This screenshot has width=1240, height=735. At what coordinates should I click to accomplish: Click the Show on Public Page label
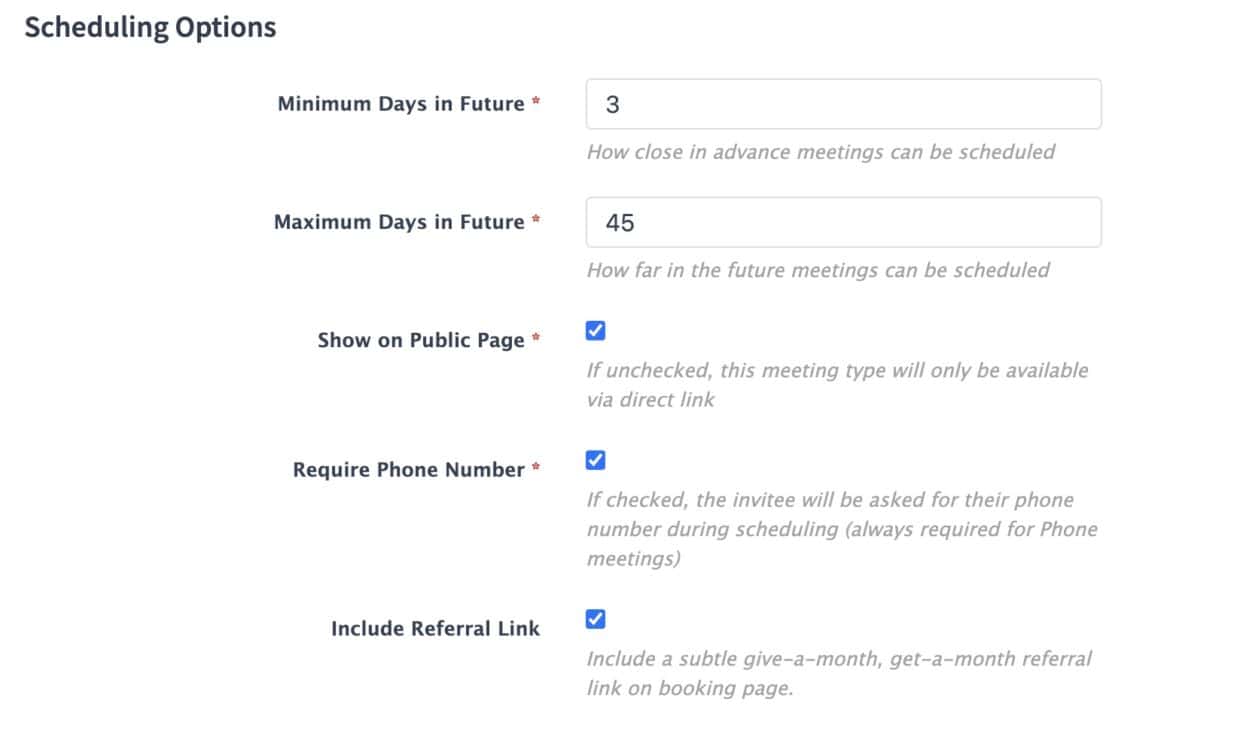click(421, 341)
